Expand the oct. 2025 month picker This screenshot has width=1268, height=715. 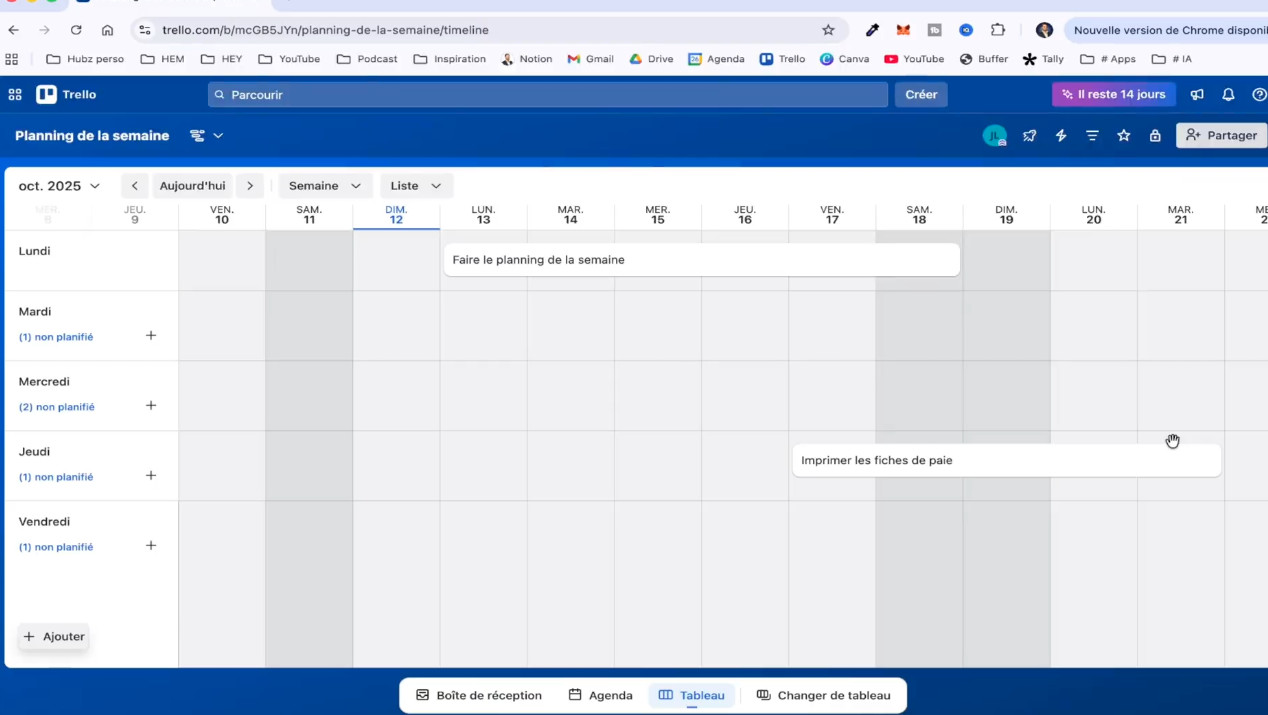[60, 186]
